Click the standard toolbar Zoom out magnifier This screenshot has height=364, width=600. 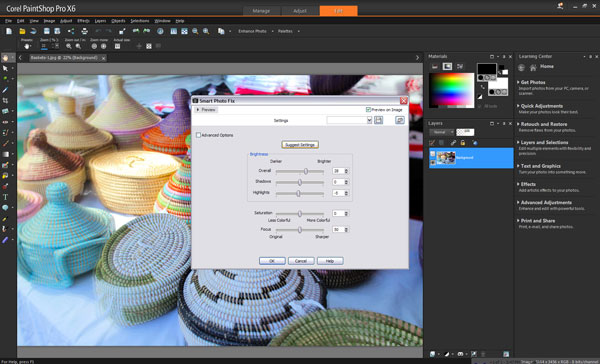tap(195, 31)
